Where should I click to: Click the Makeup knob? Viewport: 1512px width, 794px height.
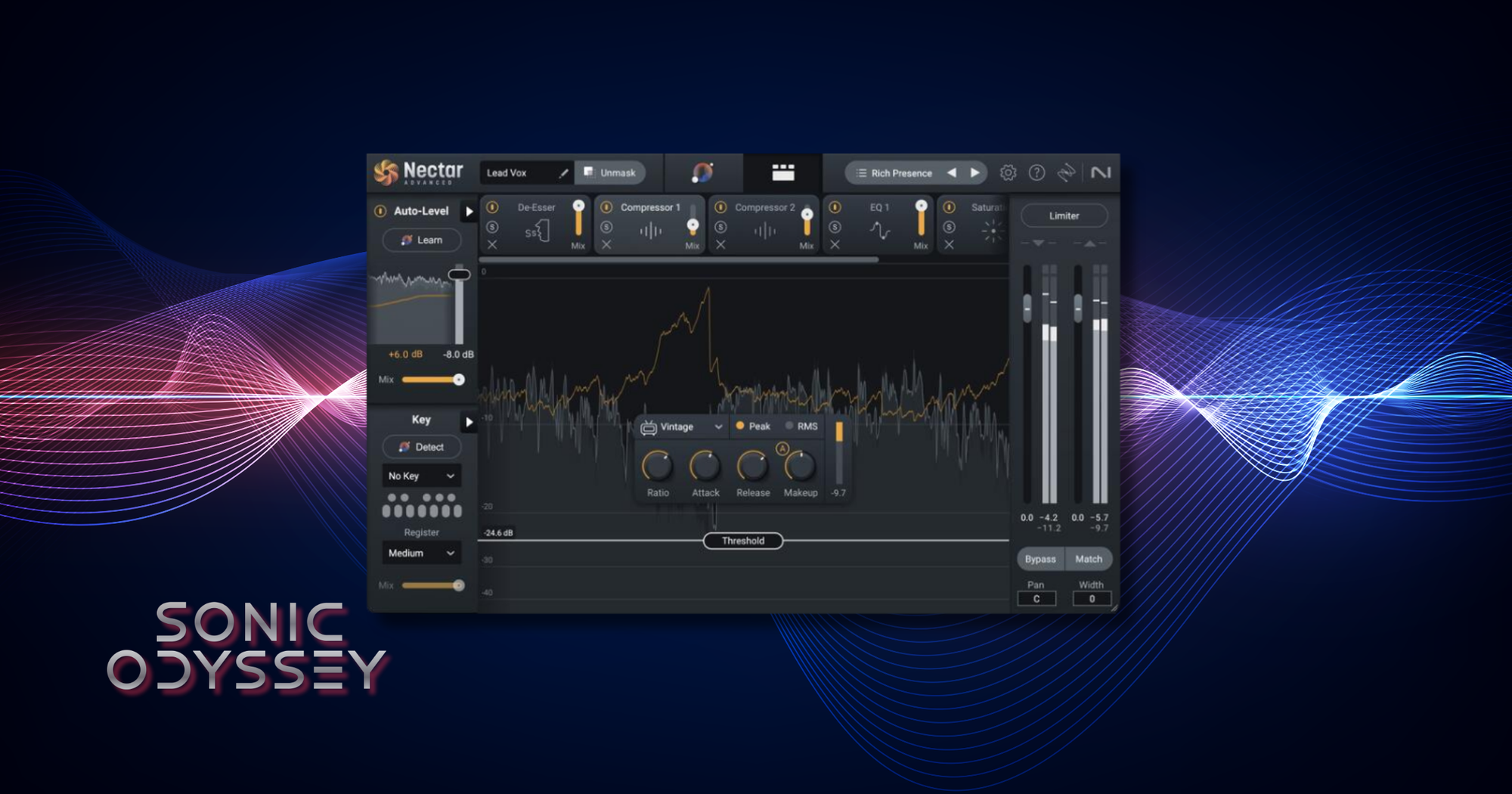pyautogui.click(x=800, y=467)
